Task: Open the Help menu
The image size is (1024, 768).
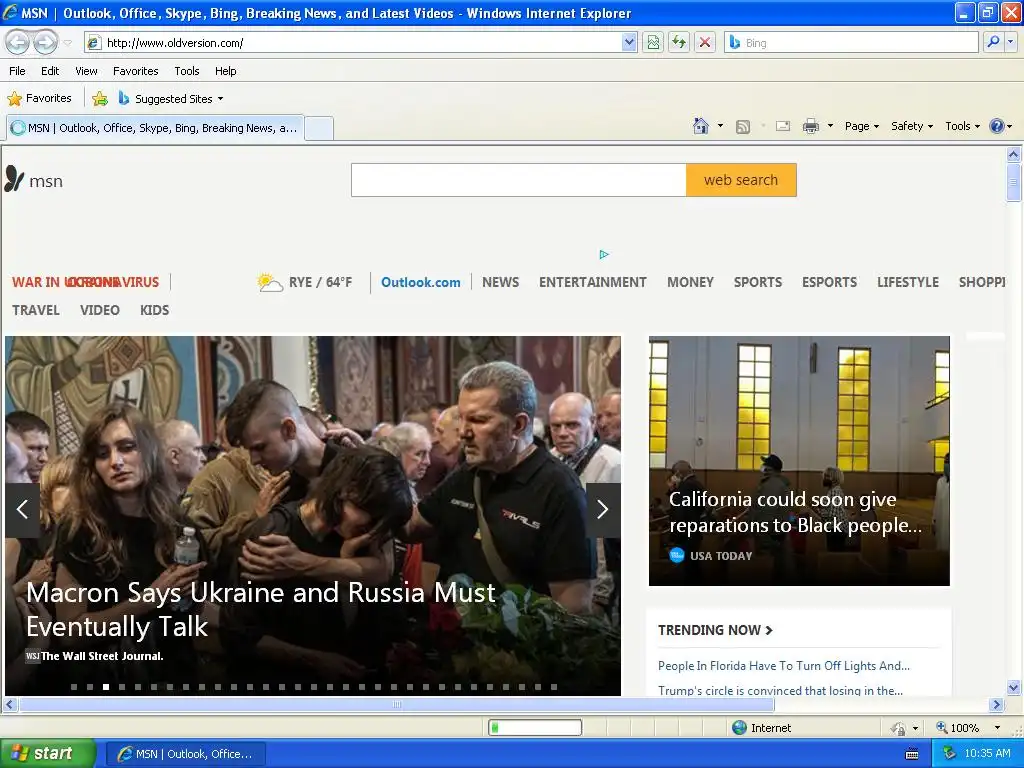Action: pos(225,71)
